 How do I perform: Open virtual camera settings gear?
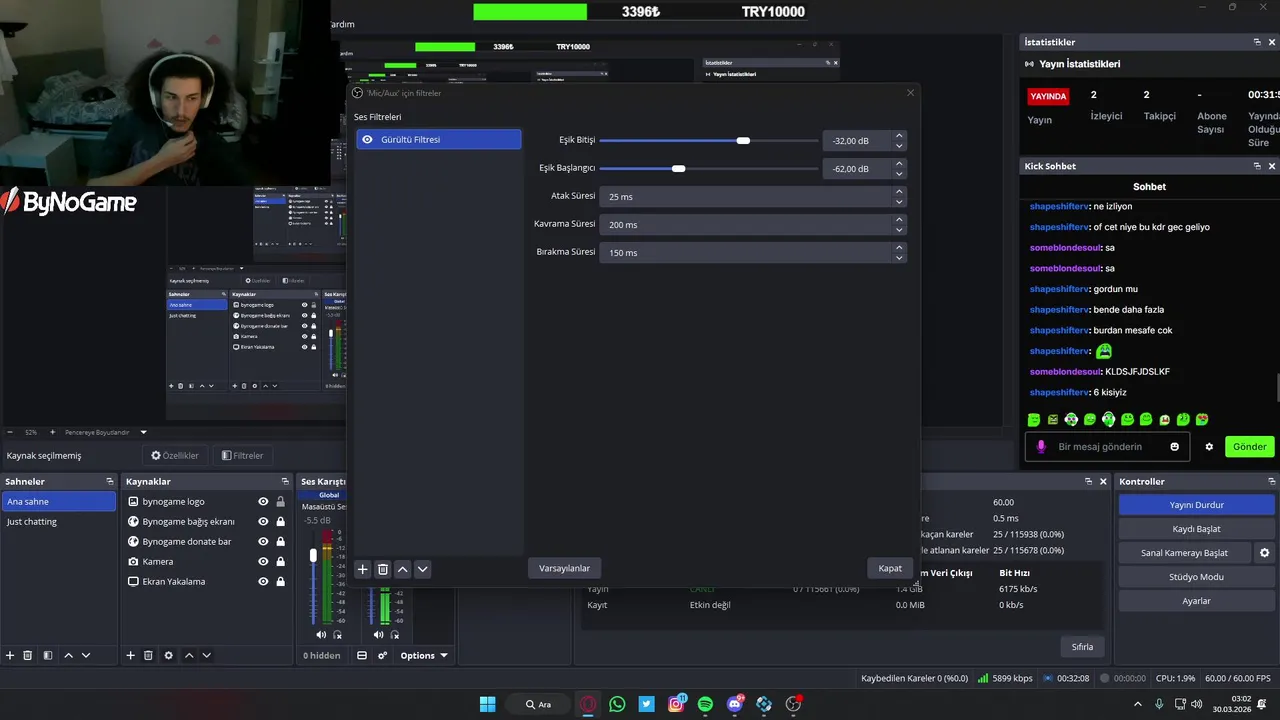tap(1264, 553)
